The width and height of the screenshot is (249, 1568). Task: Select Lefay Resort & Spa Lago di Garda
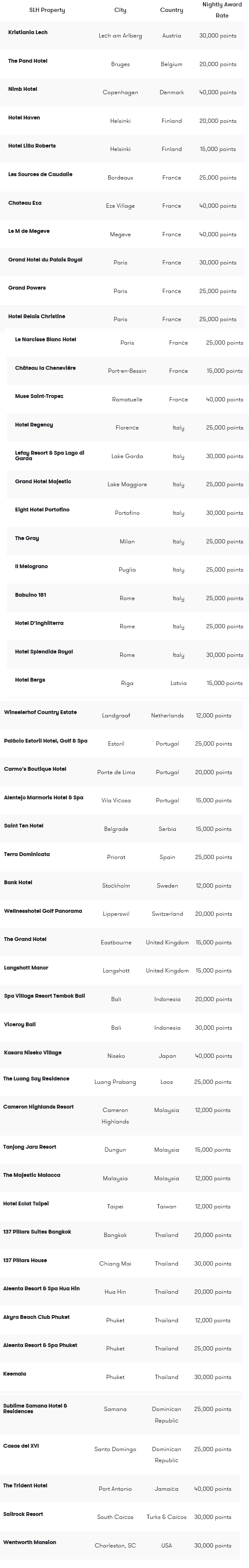point(50,456)
